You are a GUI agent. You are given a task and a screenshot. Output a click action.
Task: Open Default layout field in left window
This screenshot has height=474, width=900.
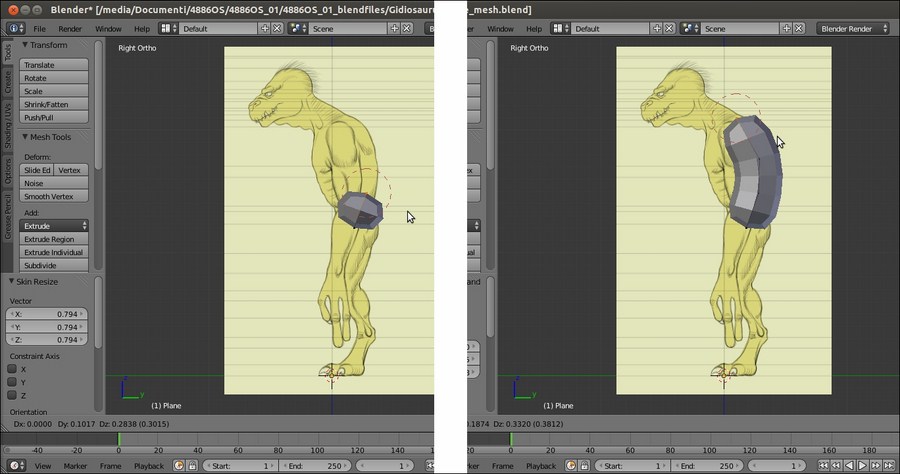218,28
